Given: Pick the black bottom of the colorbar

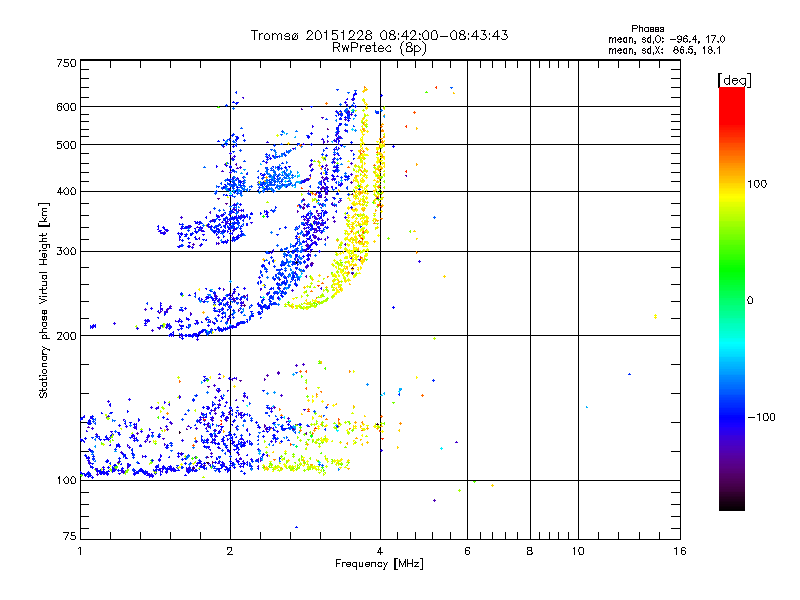Looking at the screenshot, I should (732, 503).
